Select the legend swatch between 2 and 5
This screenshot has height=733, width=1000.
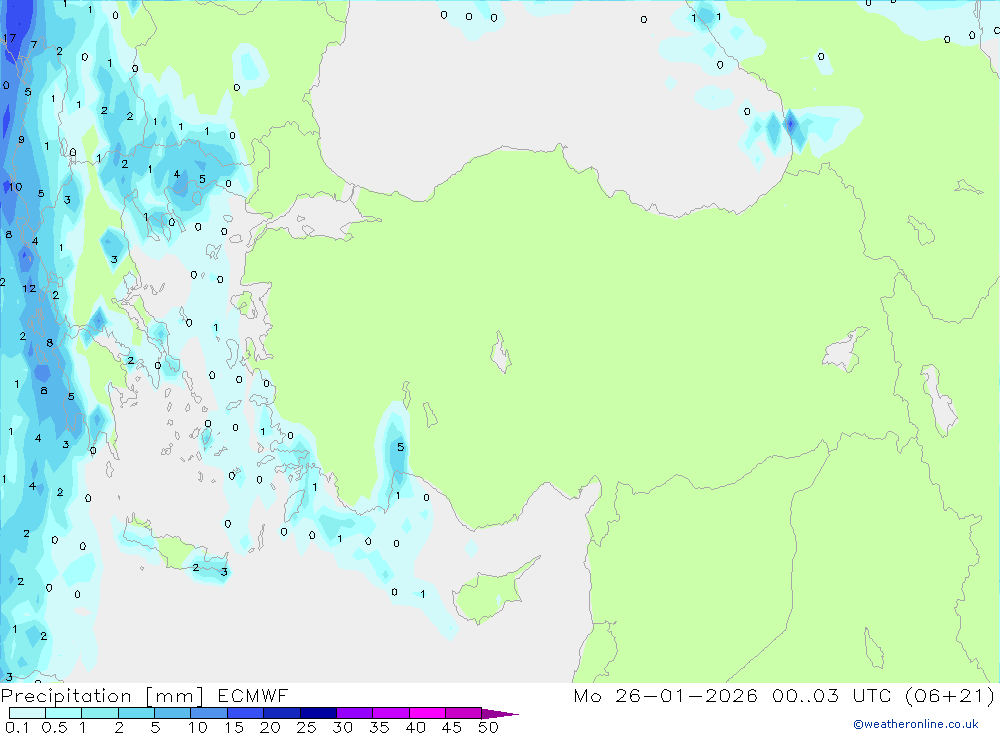point(136,713)
